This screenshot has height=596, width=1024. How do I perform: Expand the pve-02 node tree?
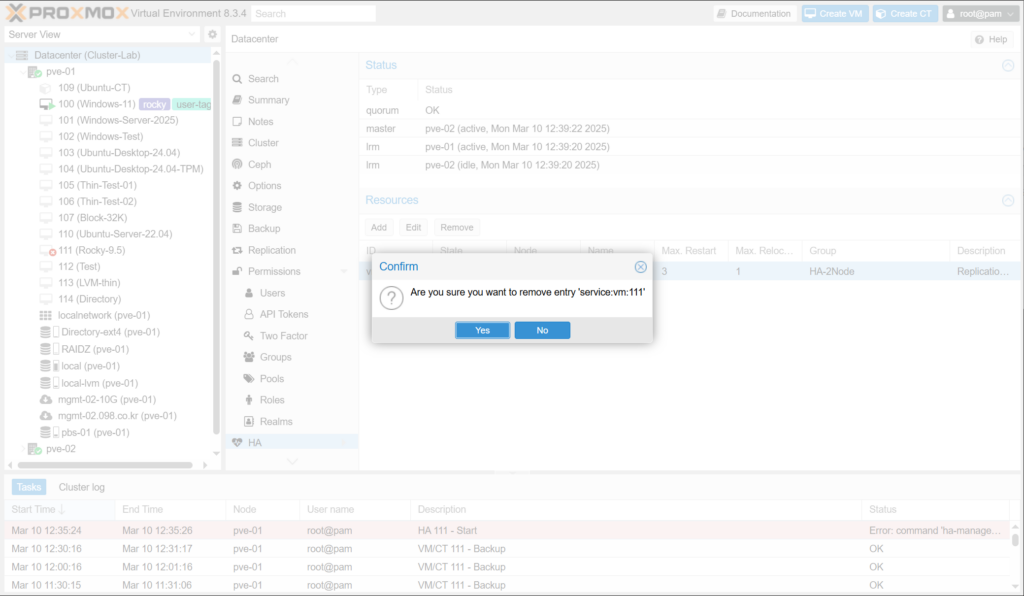(x=22, y=449)
